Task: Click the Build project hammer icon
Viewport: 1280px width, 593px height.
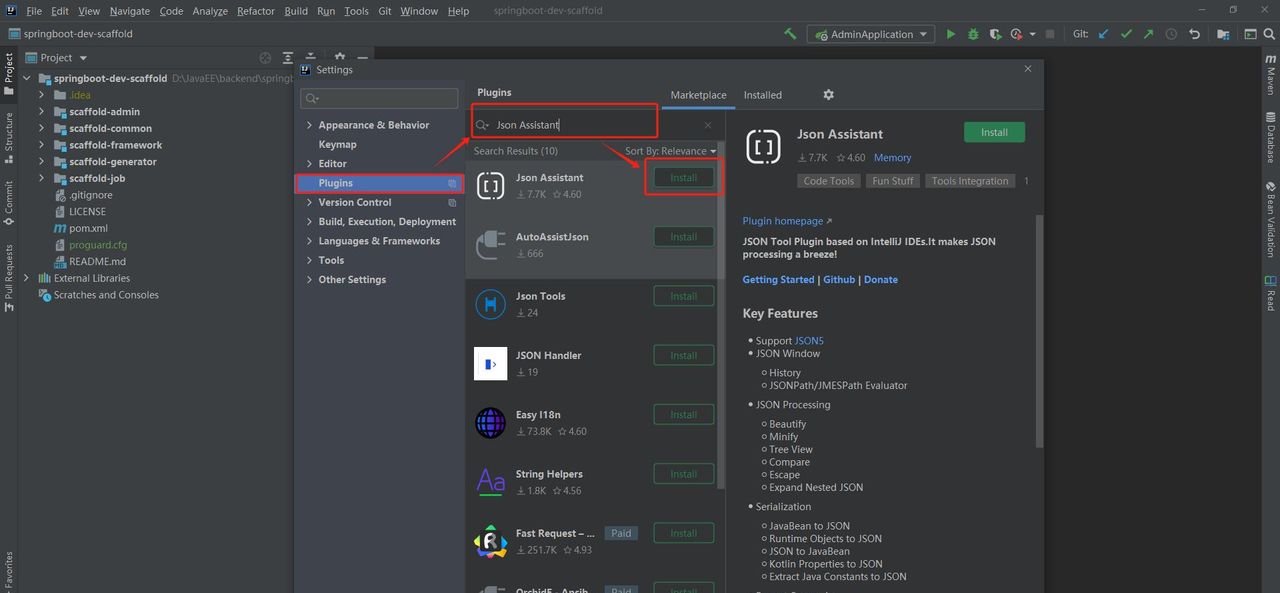Action: point(790,34)
